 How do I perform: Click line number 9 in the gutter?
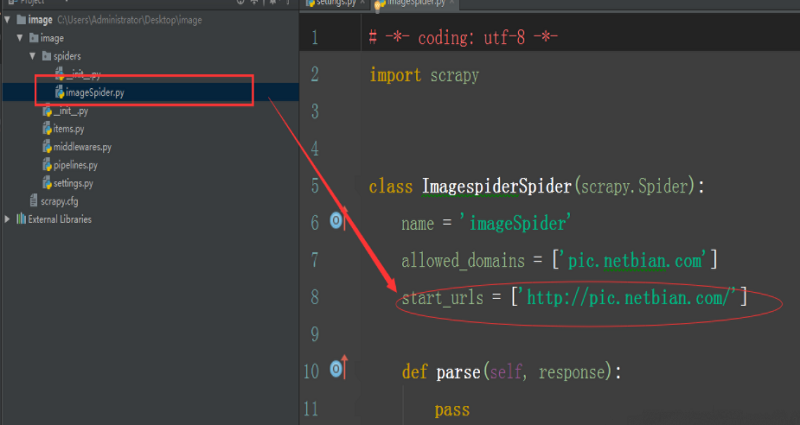point(315,334)
